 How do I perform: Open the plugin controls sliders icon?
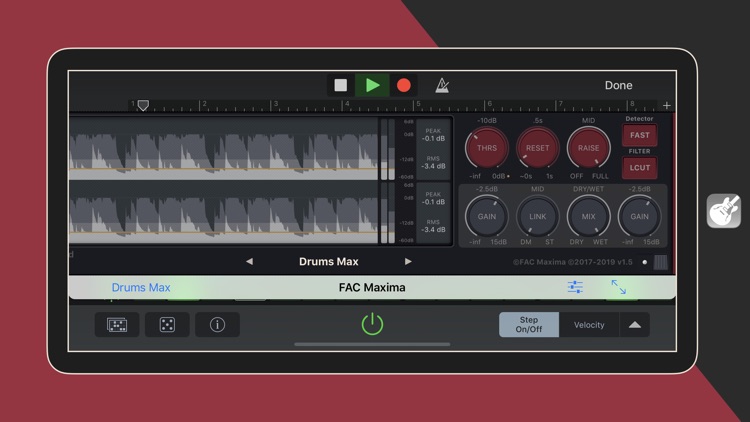click(x=575, y=287)
